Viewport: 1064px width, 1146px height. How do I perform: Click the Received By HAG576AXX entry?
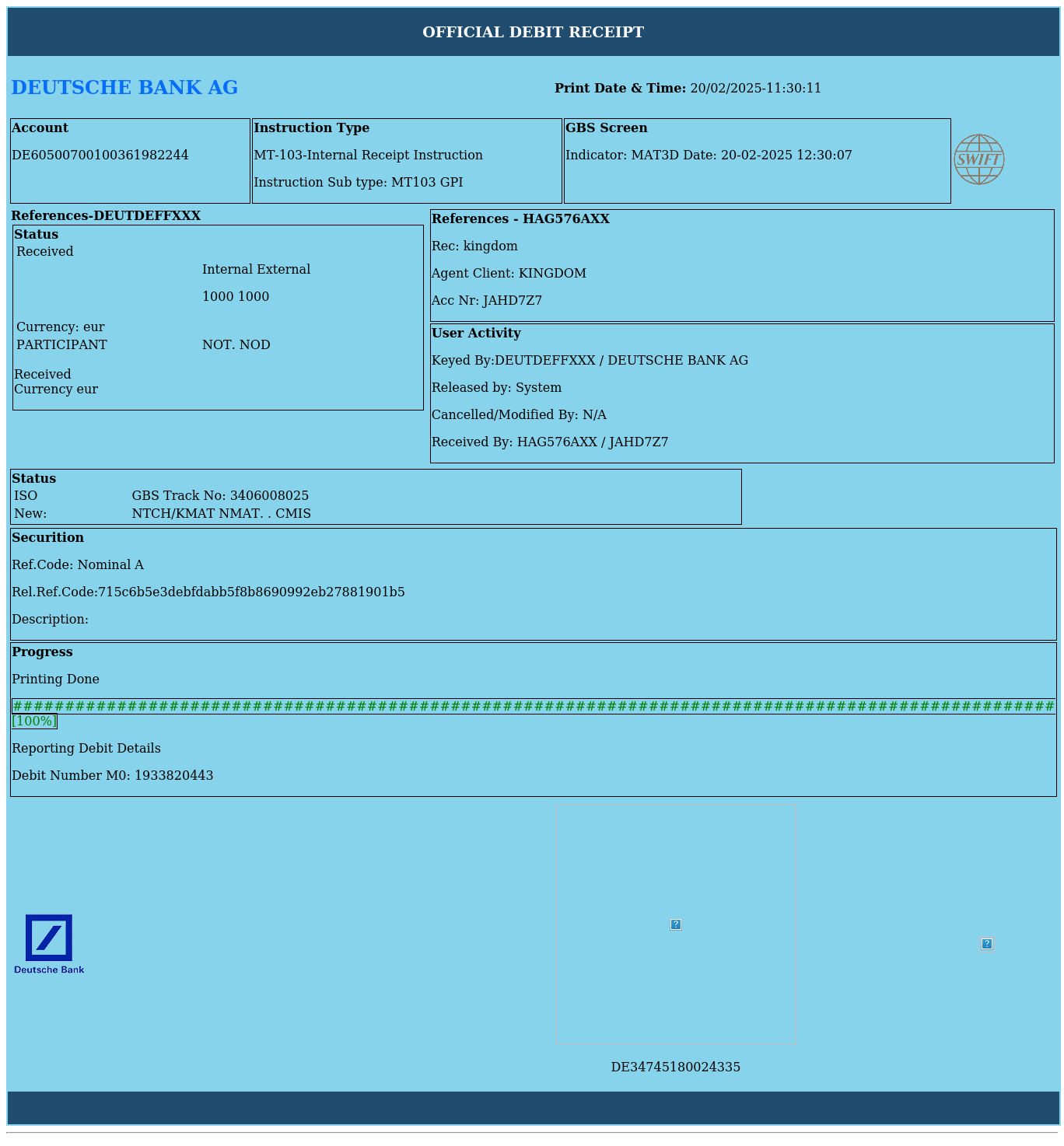point(549,442)
